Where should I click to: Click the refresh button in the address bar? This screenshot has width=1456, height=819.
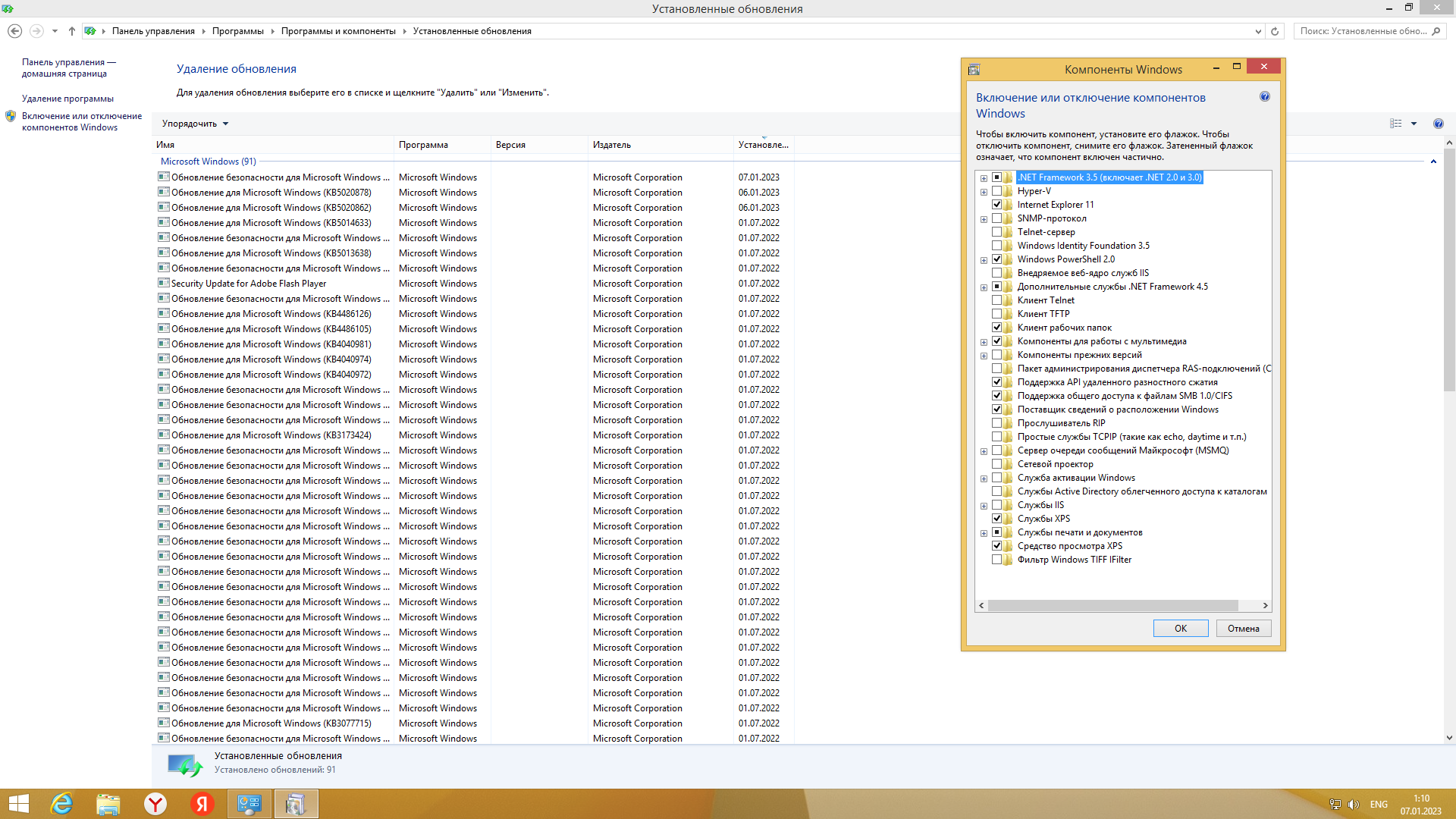pos(1275,31)
